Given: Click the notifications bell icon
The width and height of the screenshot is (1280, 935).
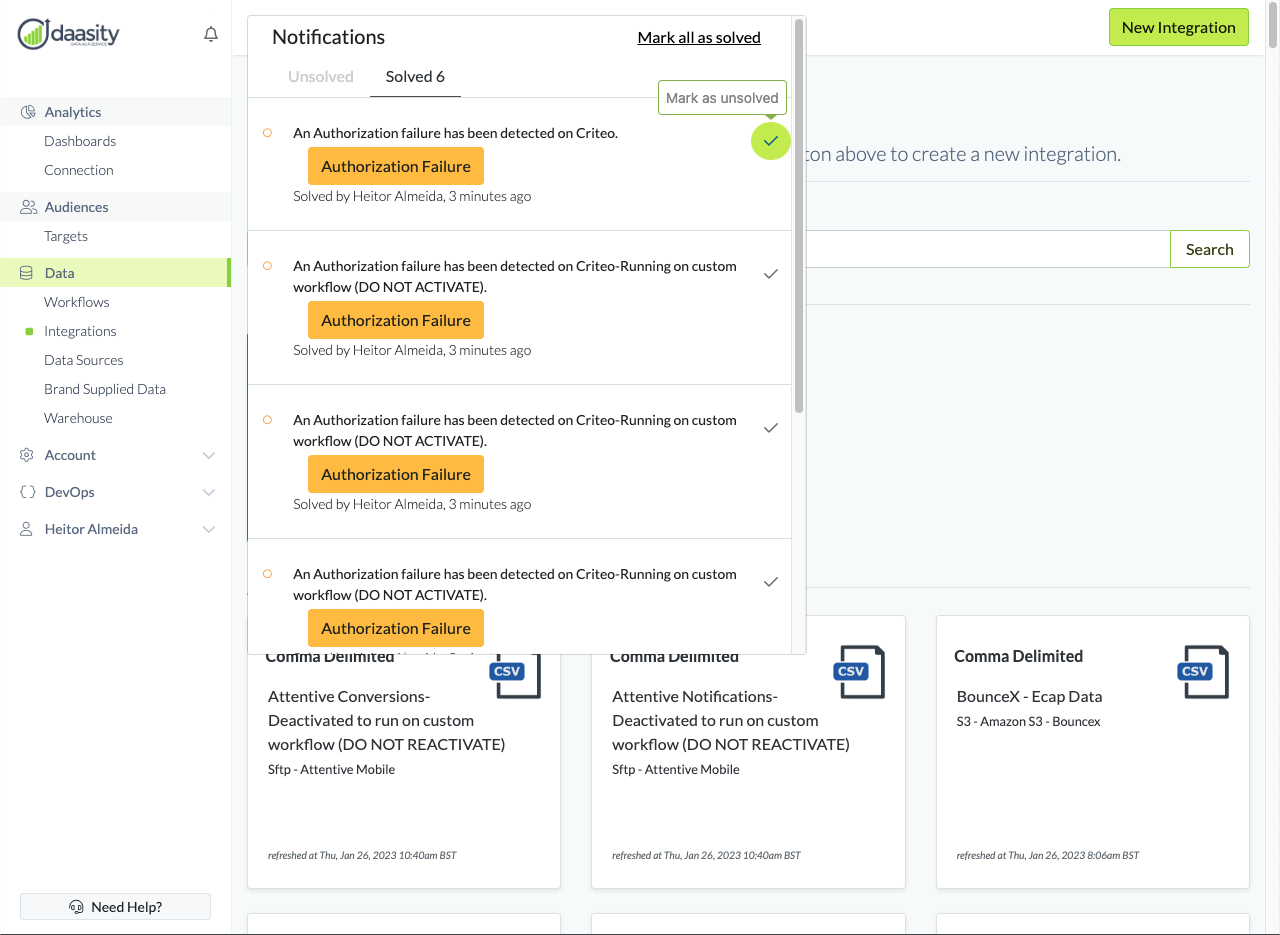Looking at the screenshot, I should coord(211,35).
